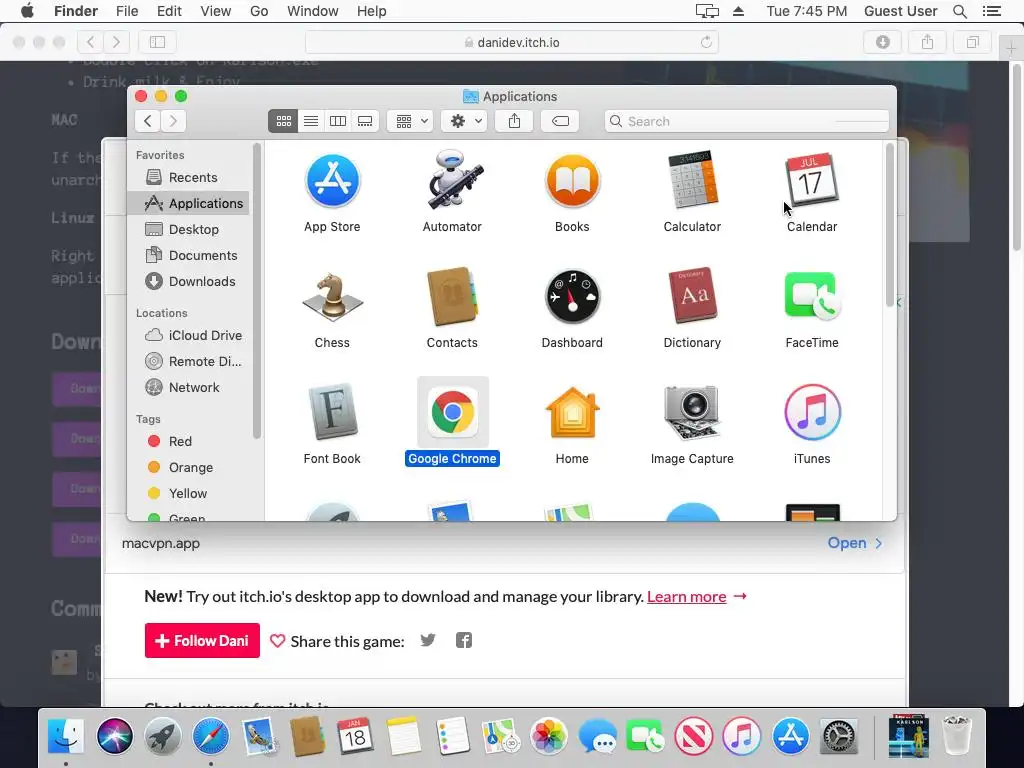Select the Font Book app icon
1024x768 pixels.
332,413
